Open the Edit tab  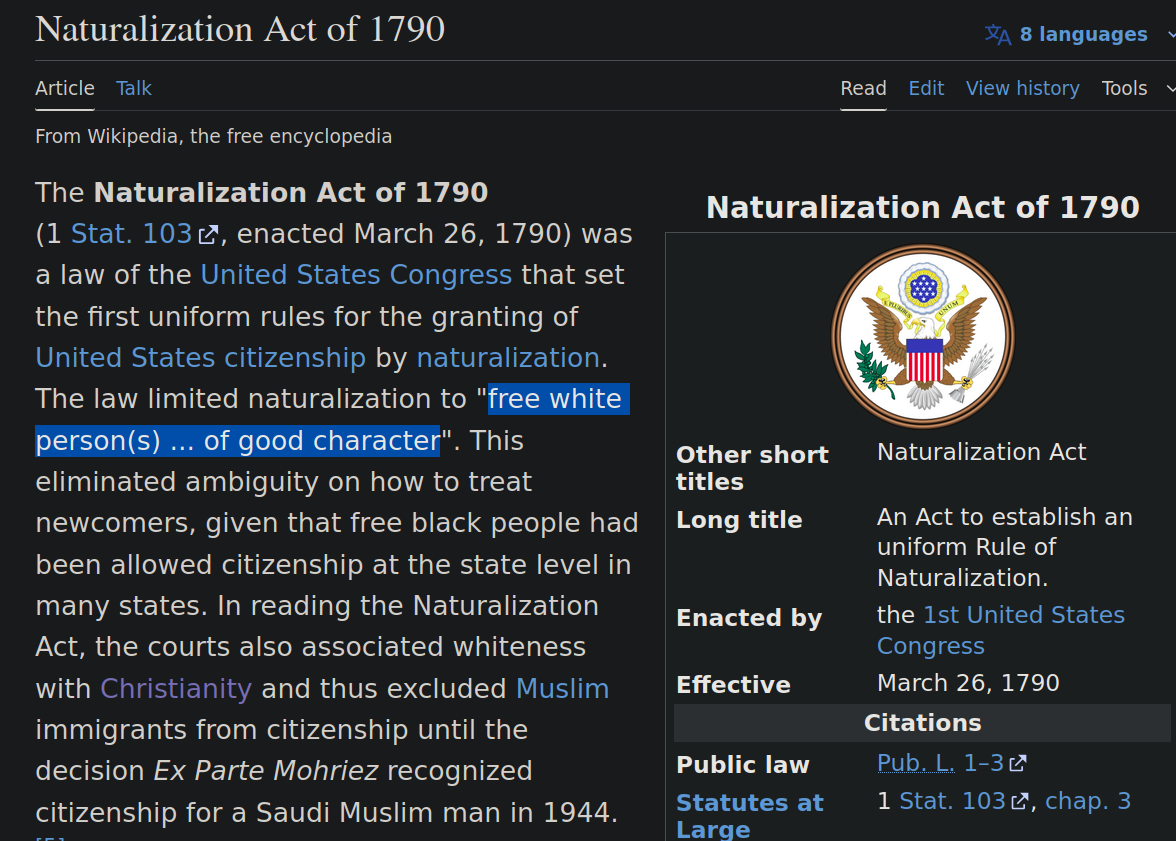[x=926, y=89]
